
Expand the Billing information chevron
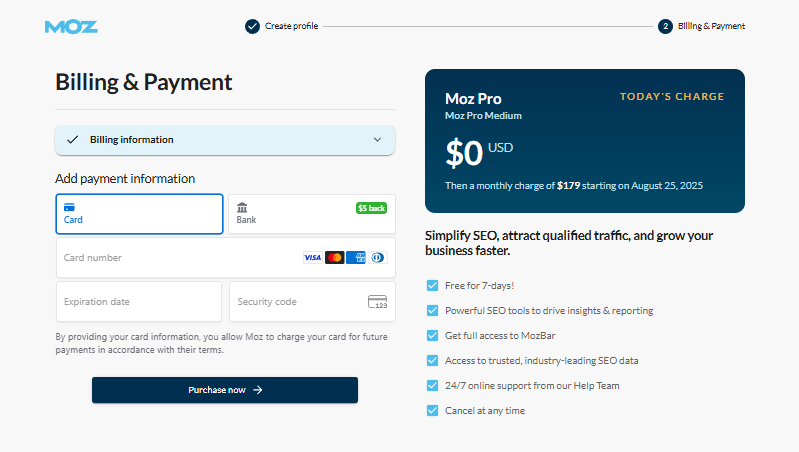[377, 140]
